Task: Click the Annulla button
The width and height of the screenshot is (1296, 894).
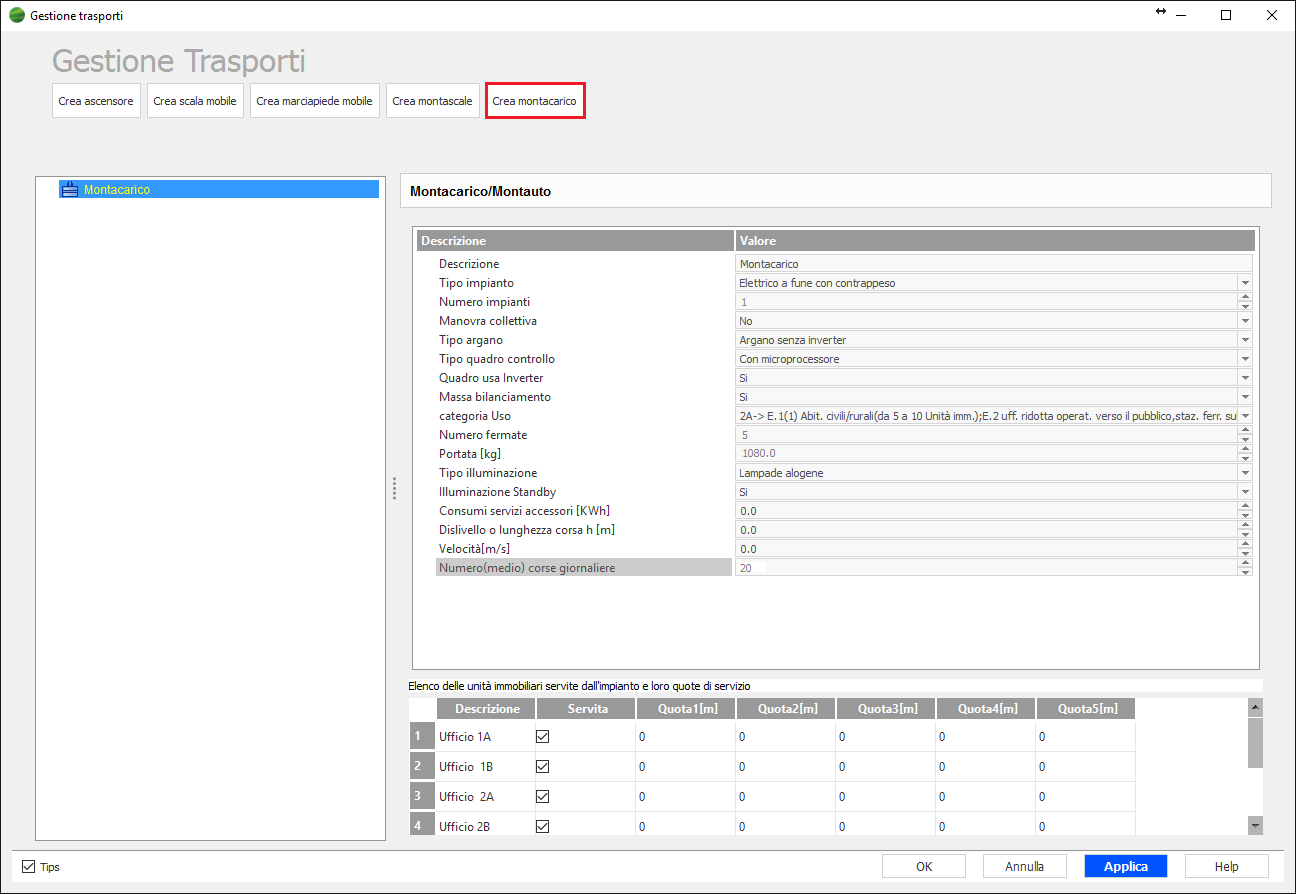Action: 1024,867
